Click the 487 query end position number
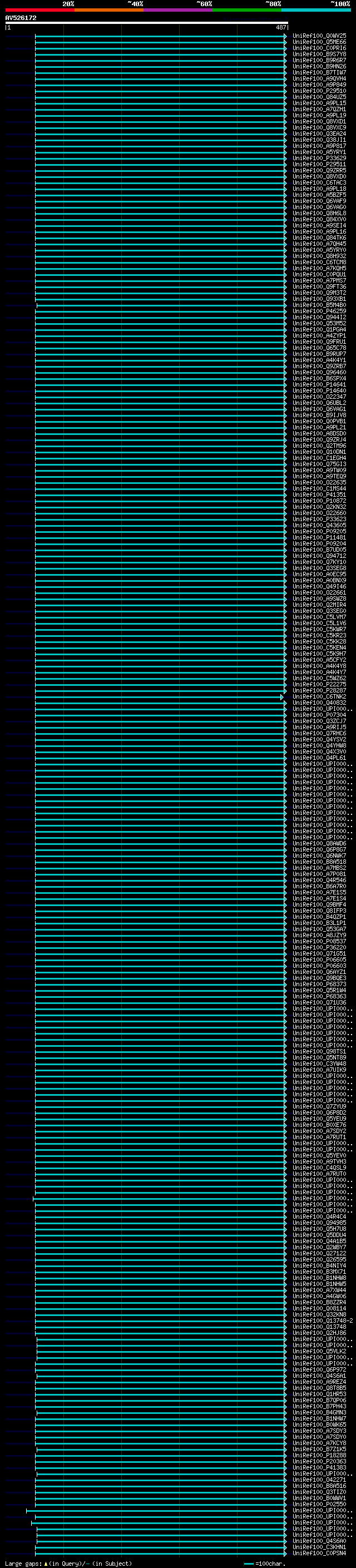Screen dimensions: 356x1568 click(x=280, y=27)
